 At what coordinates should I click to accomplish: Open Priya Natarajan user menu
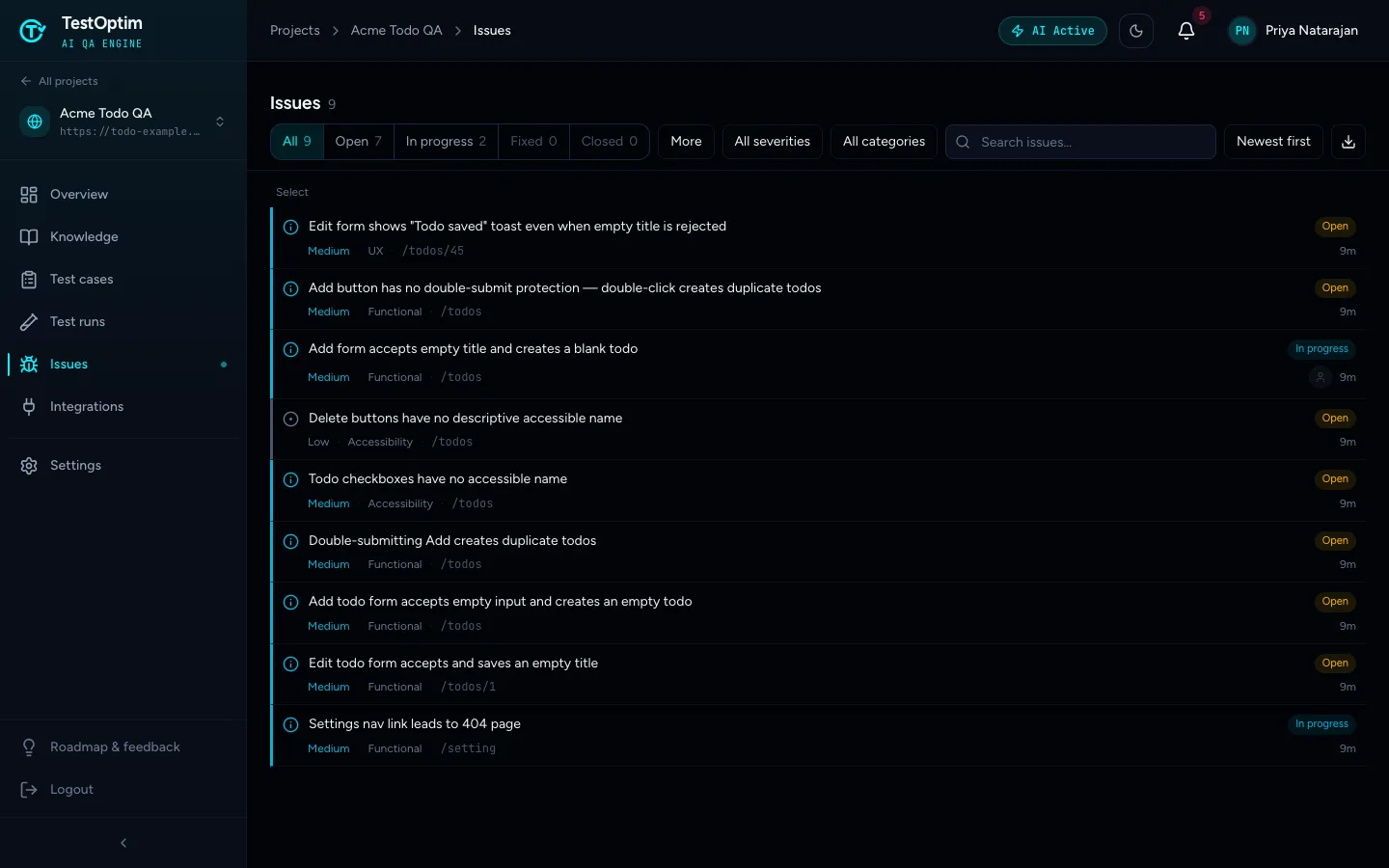[1294, 31]
